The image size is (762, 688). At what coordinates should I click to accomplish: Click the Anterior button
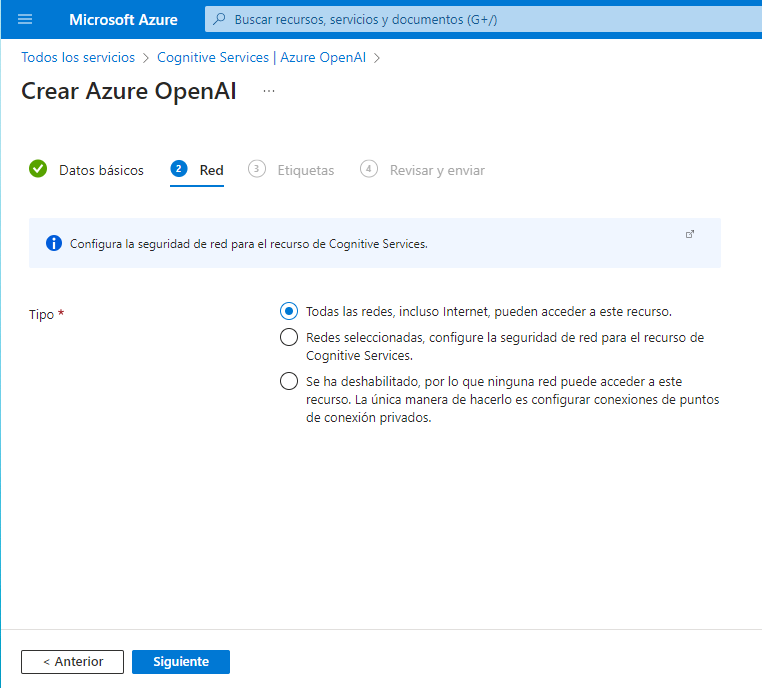[x=72, y=662]
